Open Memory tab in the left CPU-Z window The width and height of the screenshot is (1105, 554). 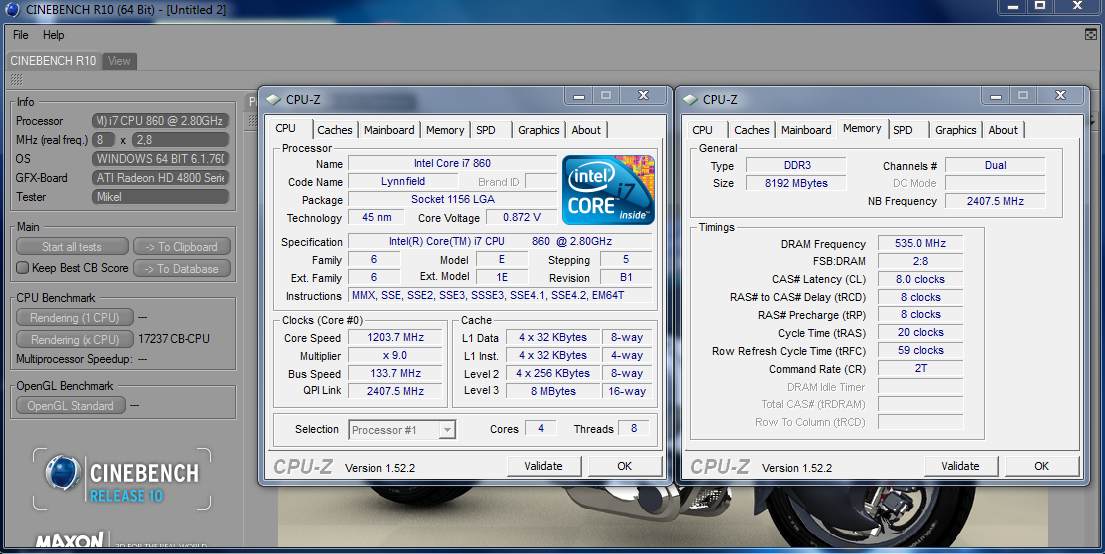(445, 130)
